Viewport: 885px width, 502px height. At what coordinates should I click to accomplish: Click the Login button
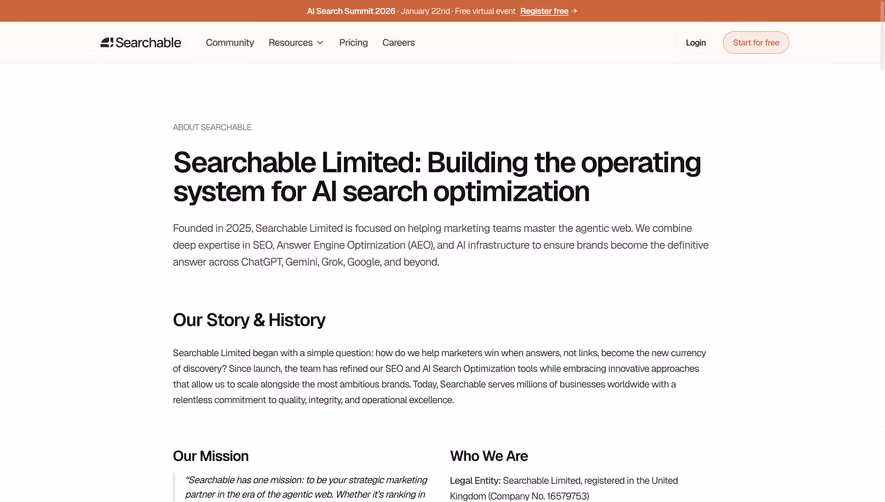pos(695,42)
